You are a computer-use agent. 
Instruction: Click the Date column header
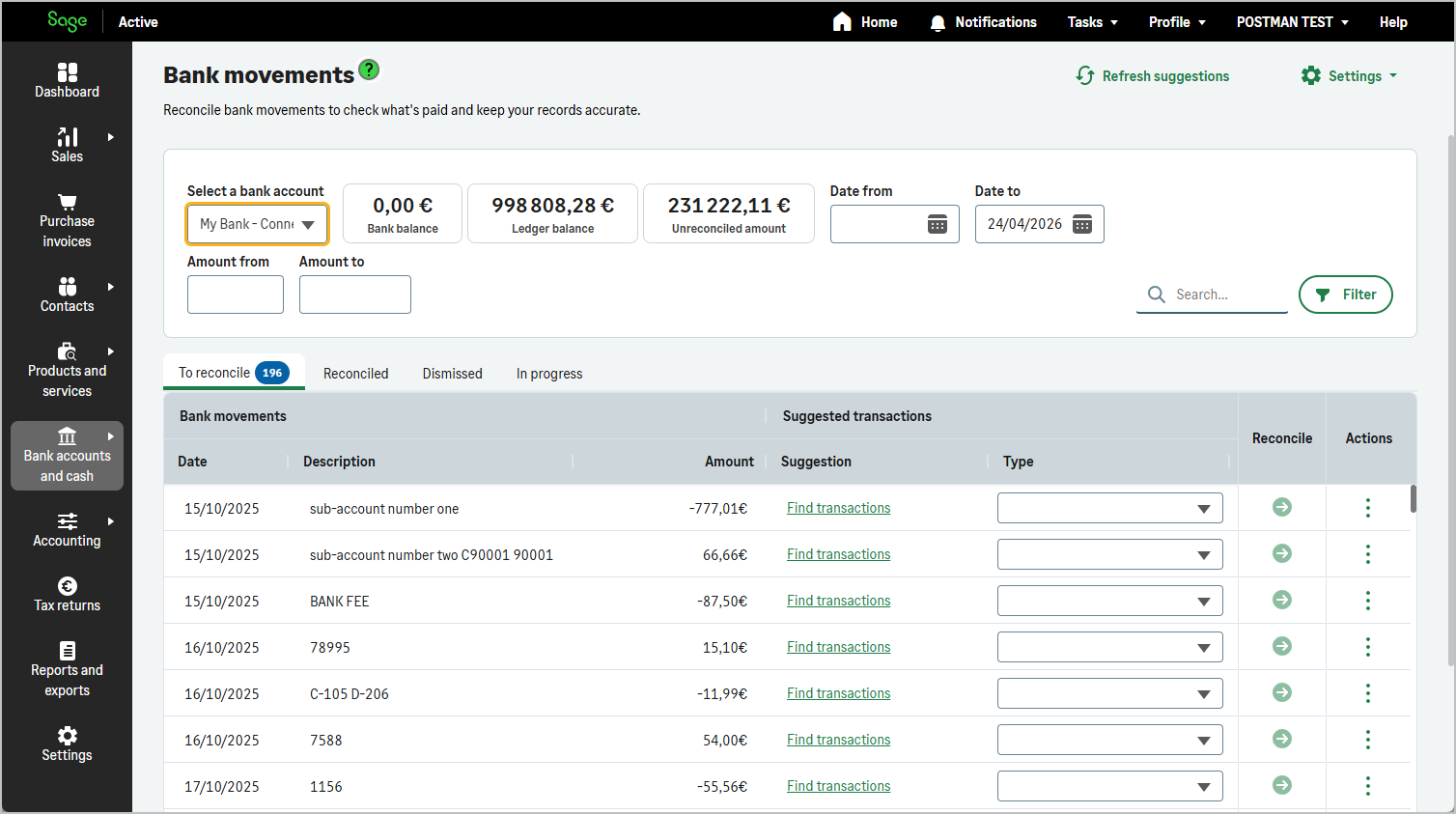coord(192,462)
